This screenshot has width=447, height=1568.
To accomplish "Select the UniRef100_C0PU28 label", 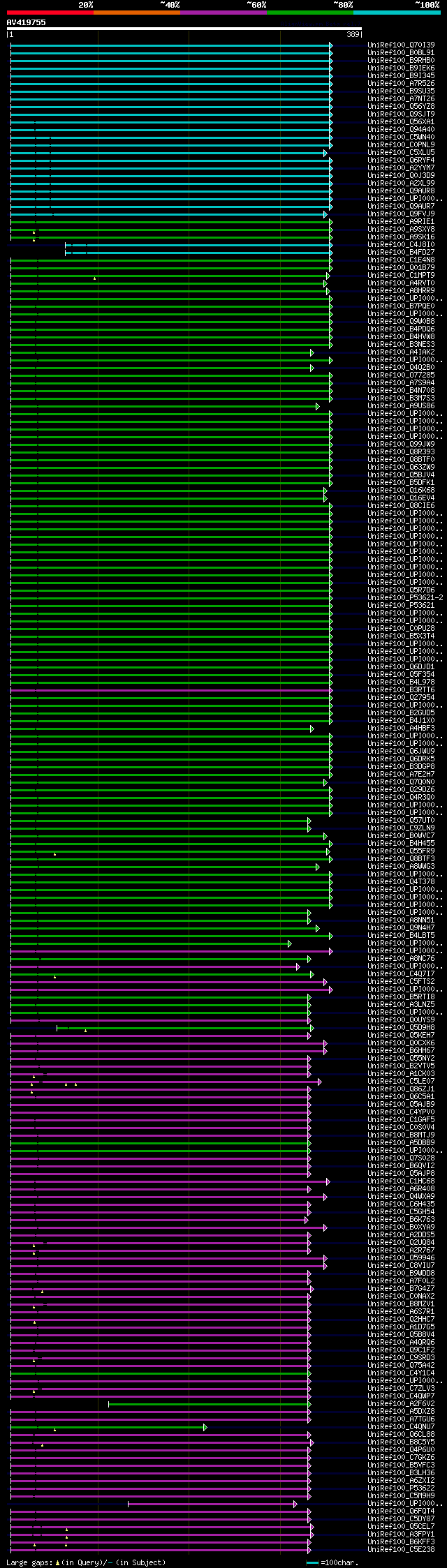I will [x=401, y=628].
